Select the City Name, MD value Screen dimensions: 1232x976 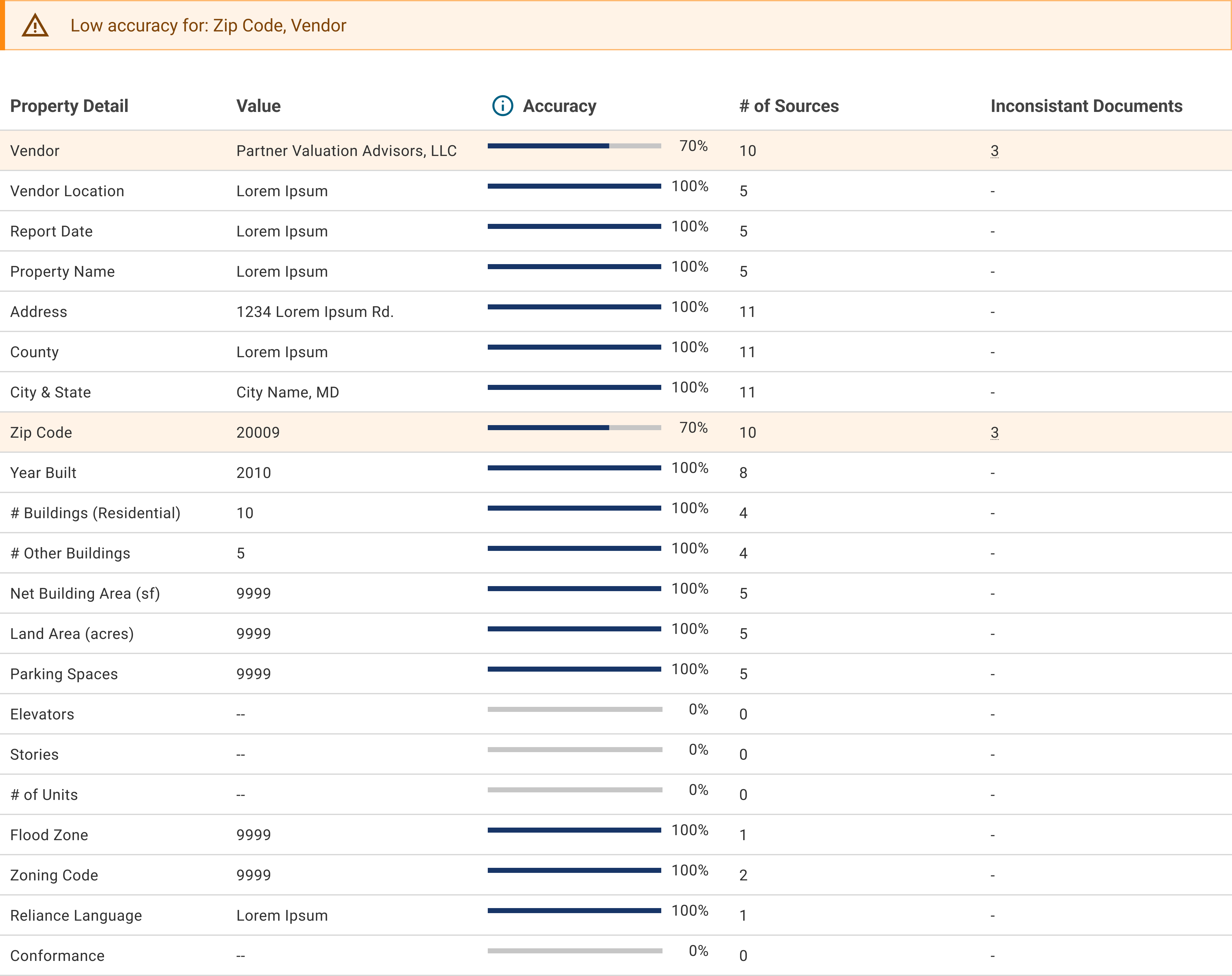(287, 393)
